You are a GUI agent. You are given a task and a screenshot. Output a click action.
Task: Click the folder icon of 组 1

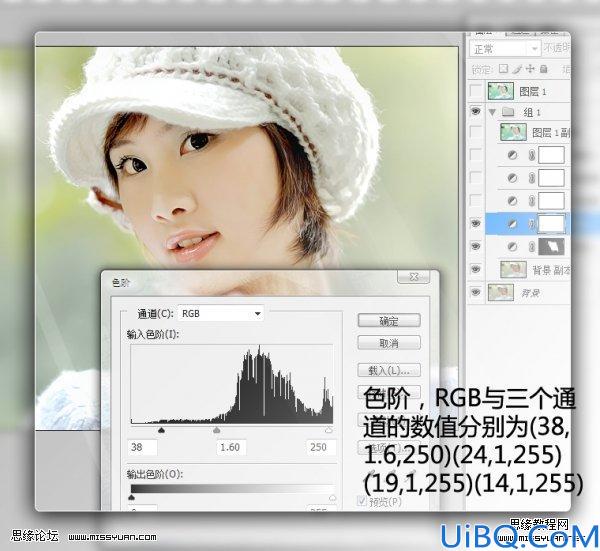click(x=508, y=112)
